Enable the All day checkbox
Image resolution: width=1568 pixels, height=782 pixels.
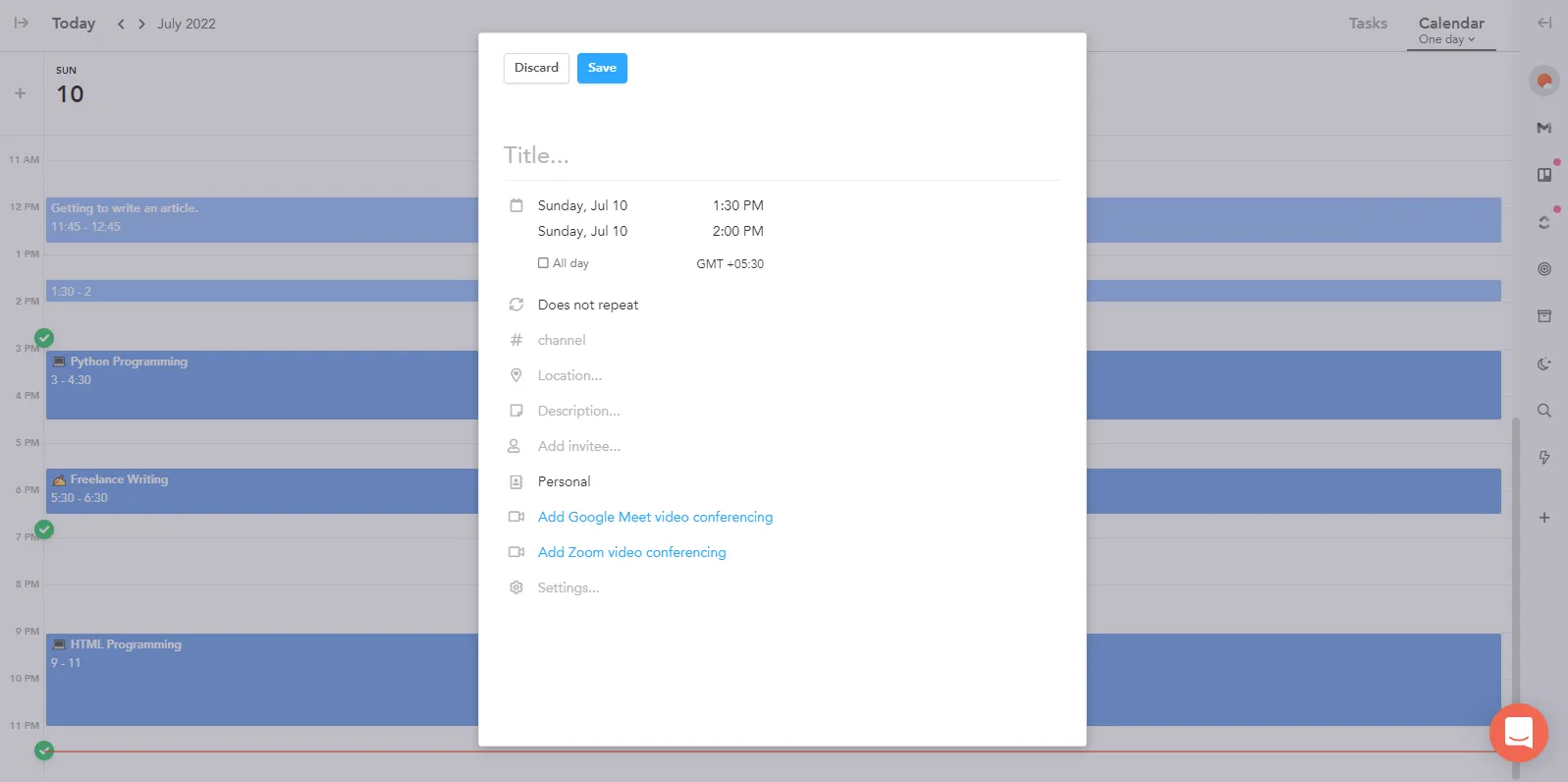tap(543, 263)
